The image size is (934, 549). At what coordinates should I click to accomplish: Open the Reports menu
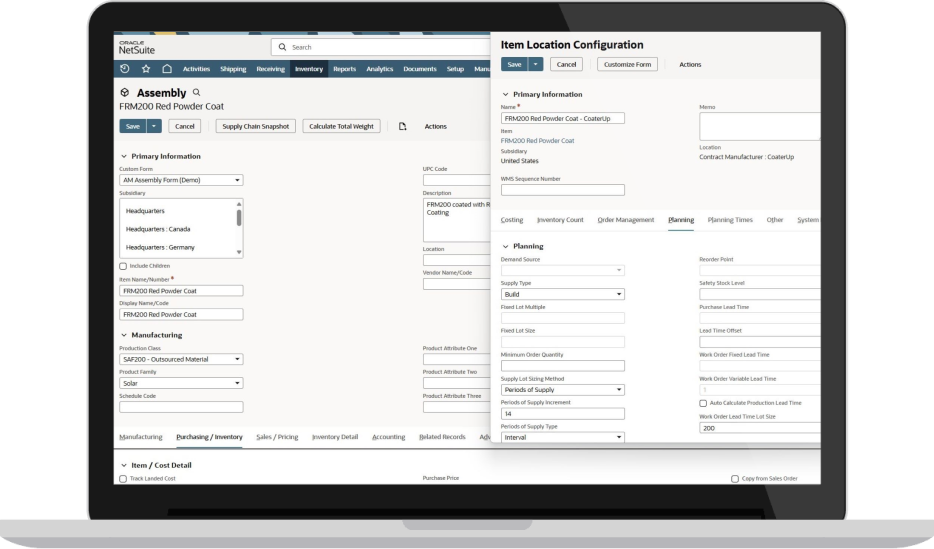click(344, 69)
